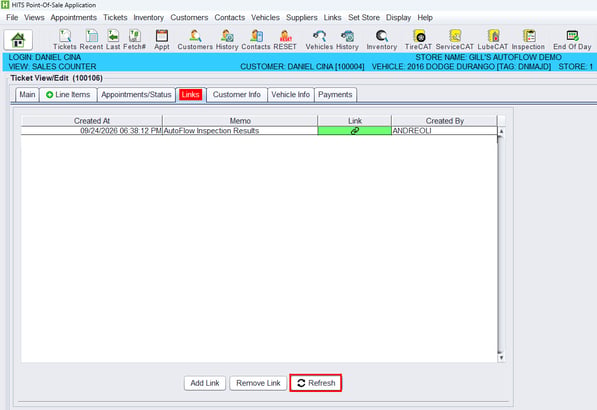The image size is (597, 410).
Task: Open the Appt calendar icon
Action: tap(162, 40)
